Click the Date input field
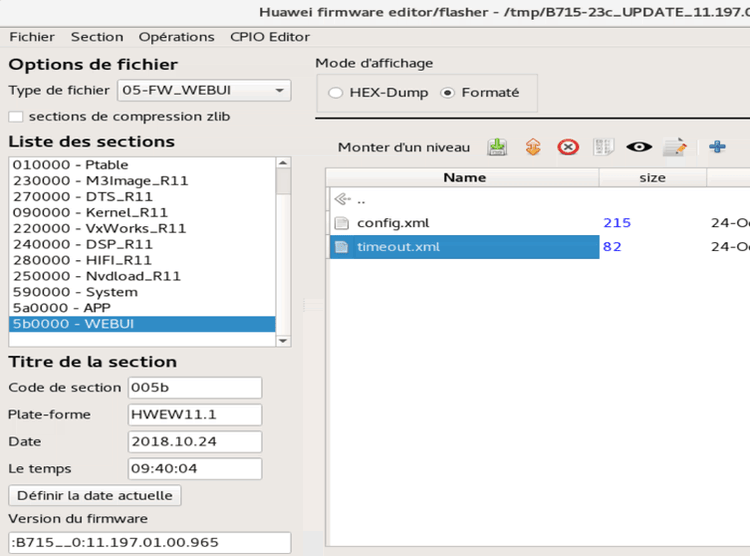 195,442
